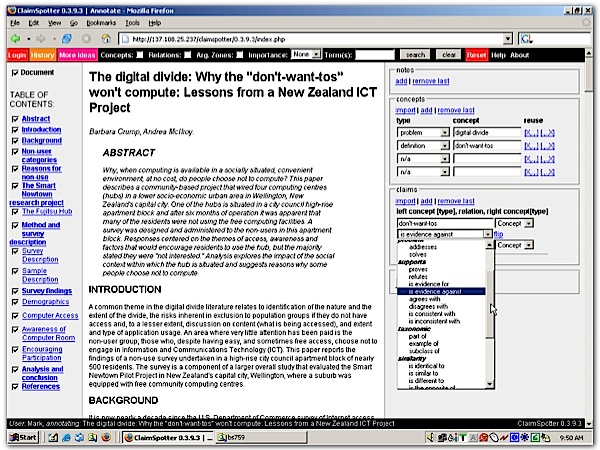Open the Bookmarks menu
Viewport: 600px width, 450px height.
101,23
